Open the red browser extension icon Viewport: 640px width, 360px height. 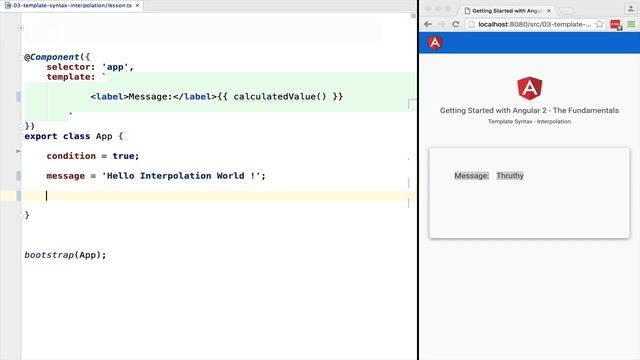(x=616, y=25)
